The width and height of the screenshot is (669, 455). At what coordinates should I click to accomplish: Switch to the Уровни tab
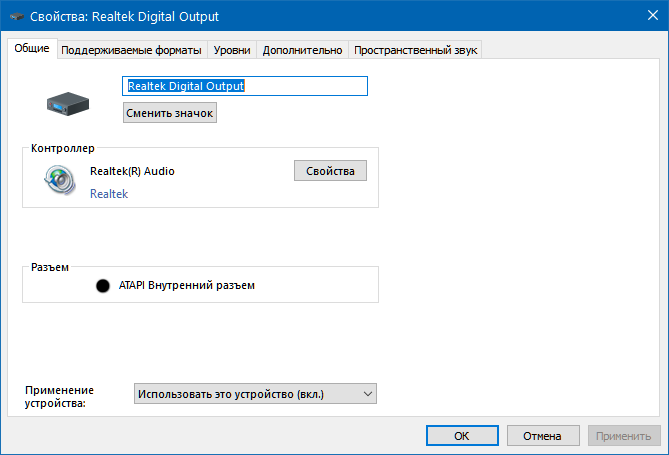click(232, 50)
